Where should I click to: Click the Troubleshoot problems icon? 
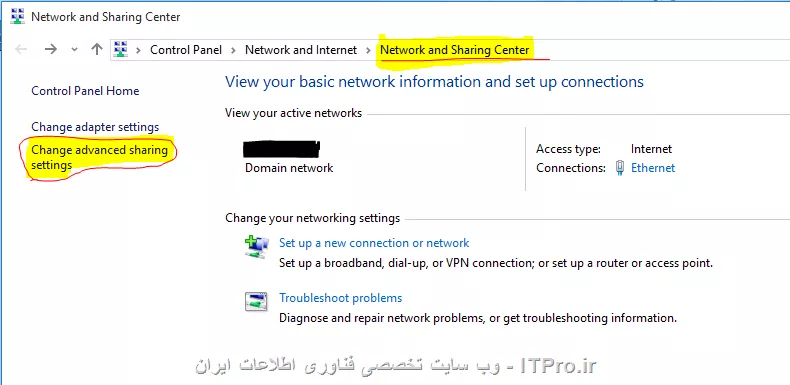[256, 302]
